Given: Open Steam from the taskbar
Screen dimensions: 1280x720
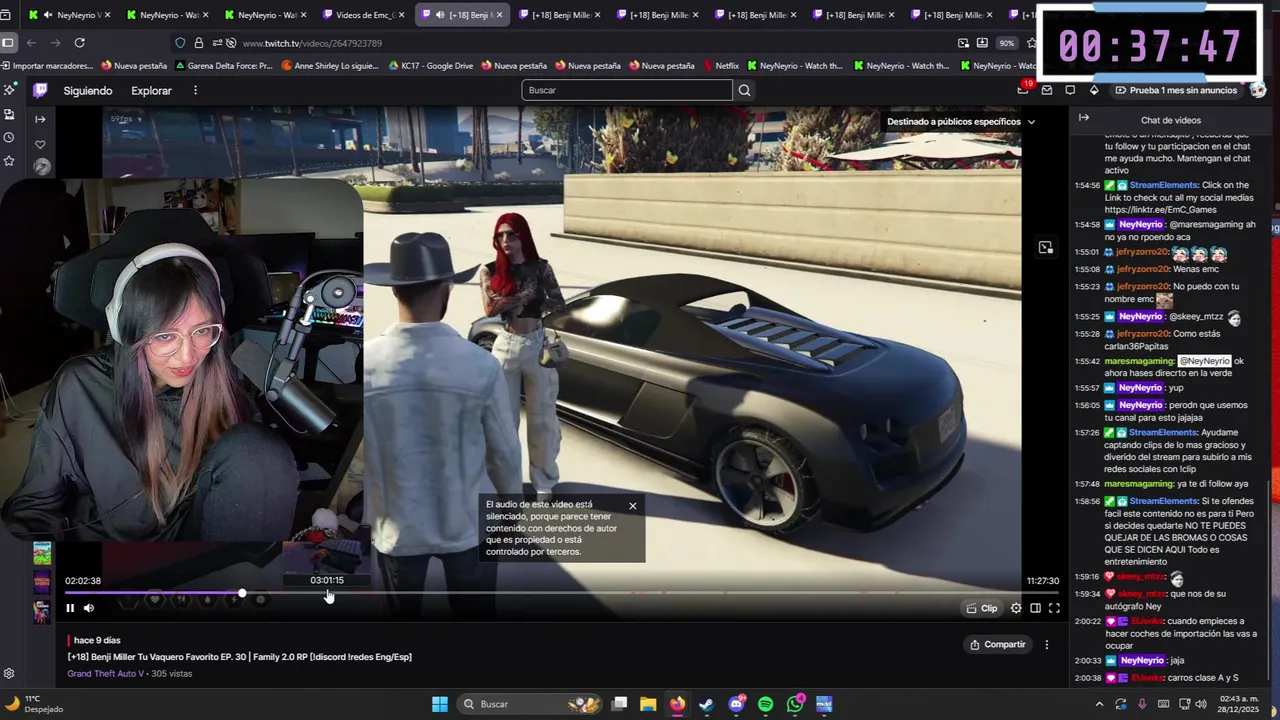Looking at the screenshot, I should pyautogui.click(x=707, y=704).
